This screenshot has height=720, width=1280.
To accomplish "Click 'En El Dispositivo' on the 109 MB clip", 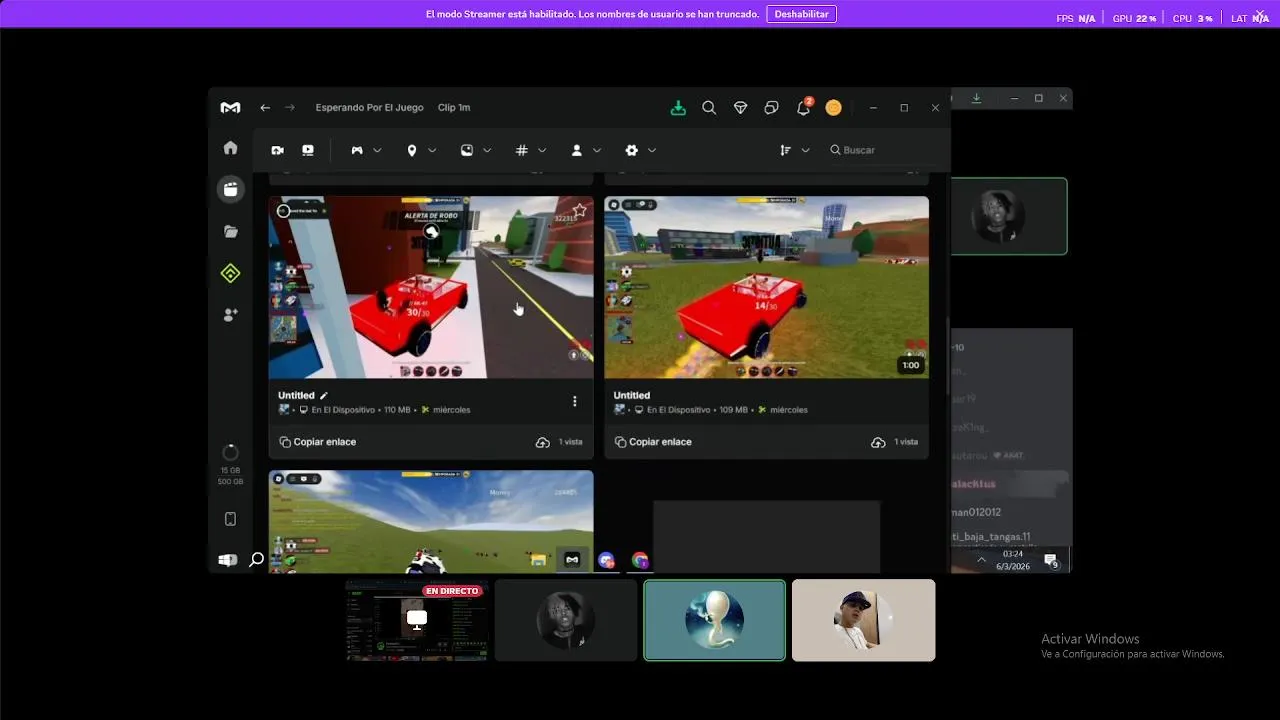I will pyautogui.click(x=678, y=410).
